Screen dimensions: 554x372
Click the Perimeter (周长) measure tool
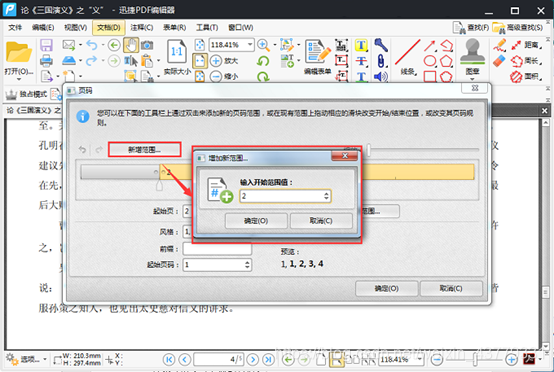click(x=526, y=61)
